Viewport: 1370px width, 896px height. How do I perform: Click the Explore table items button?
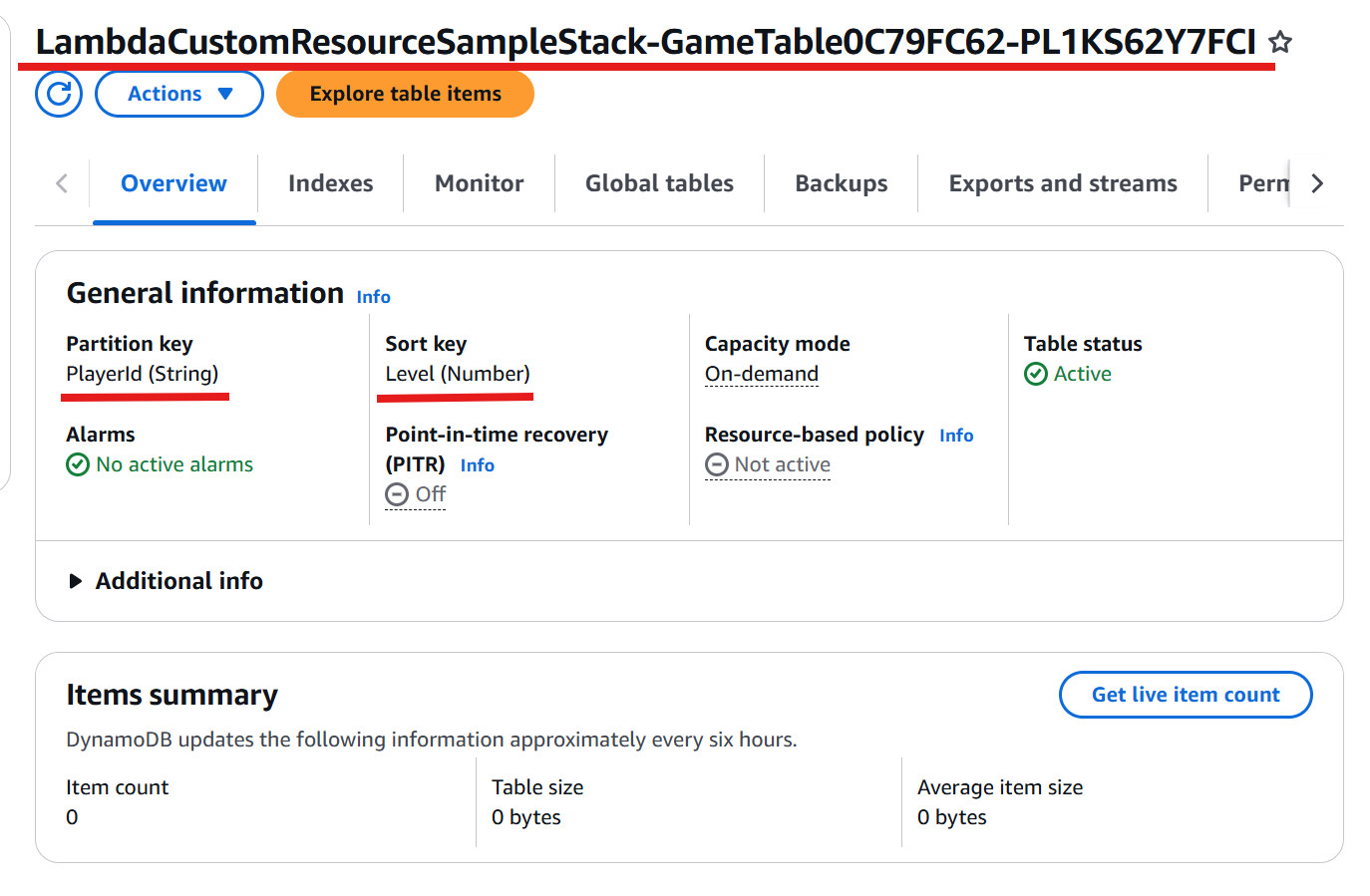[x=405, y=94]
